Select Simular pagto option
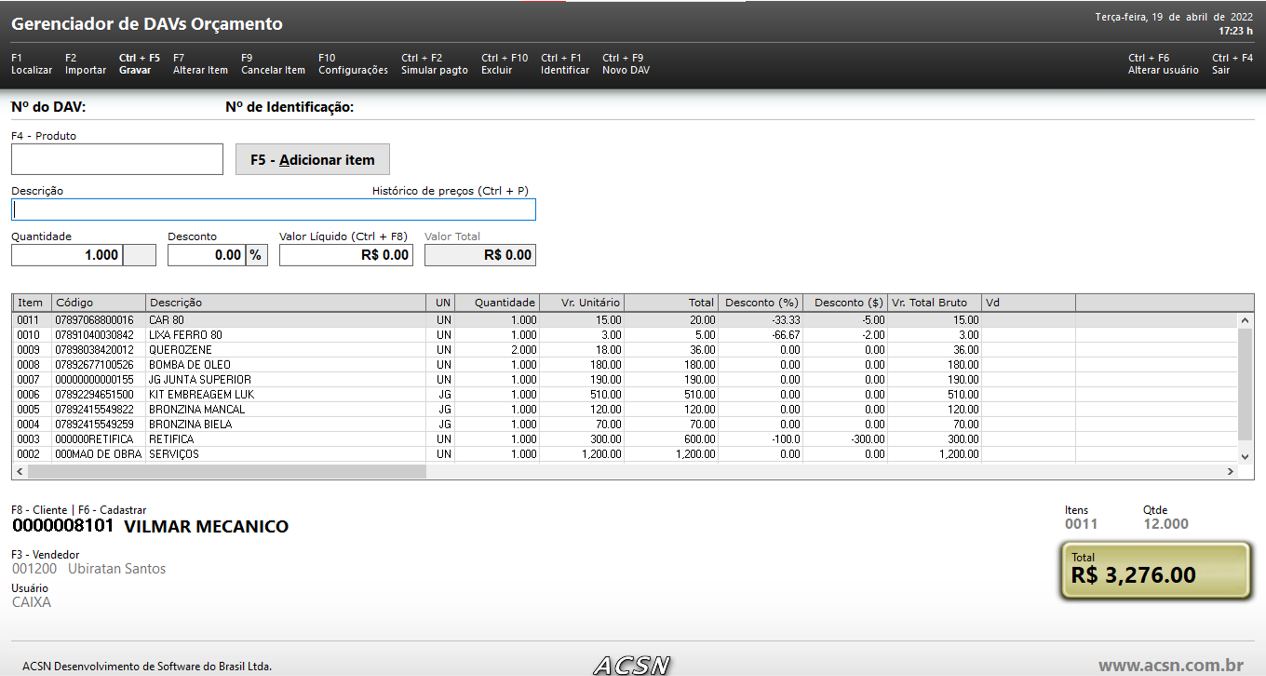Screen dimensions: 1266x676 [434, 64]
